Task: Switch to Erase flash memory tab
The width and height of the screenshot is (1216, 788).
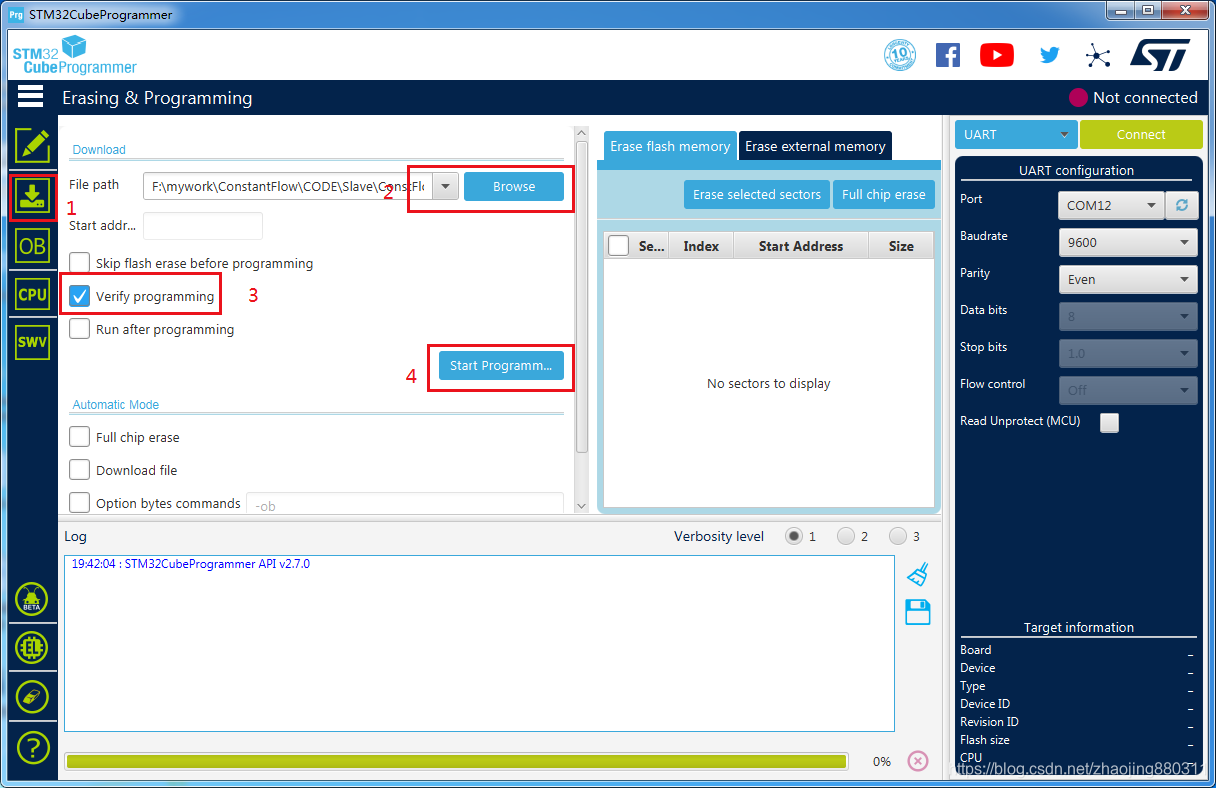Action: (670, 146)
